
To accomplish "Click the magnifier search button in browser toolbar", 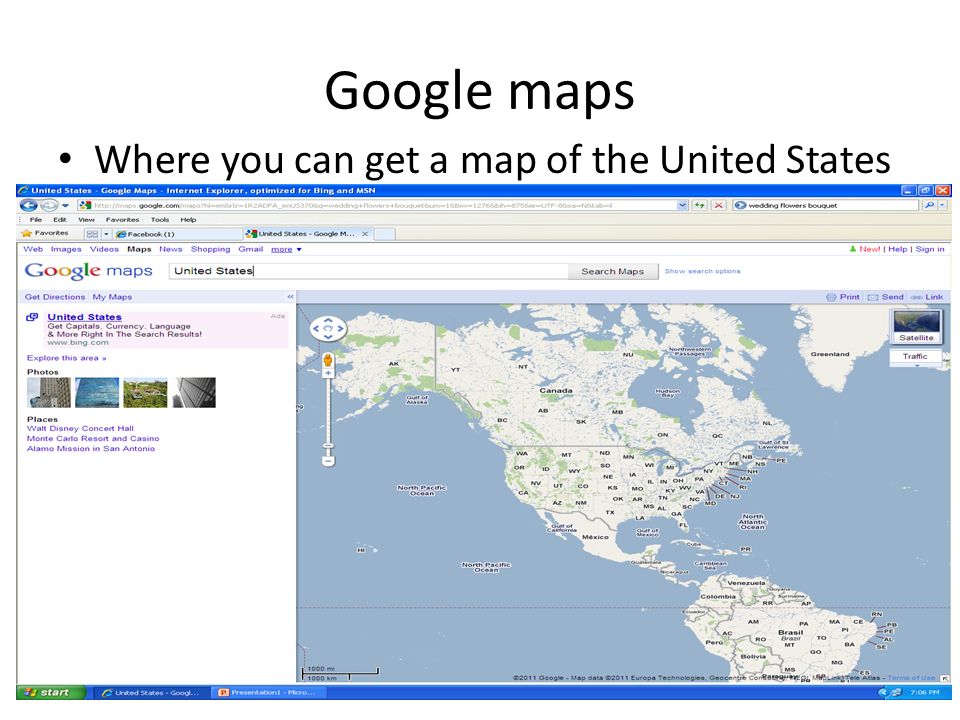I will coord(929,206).
